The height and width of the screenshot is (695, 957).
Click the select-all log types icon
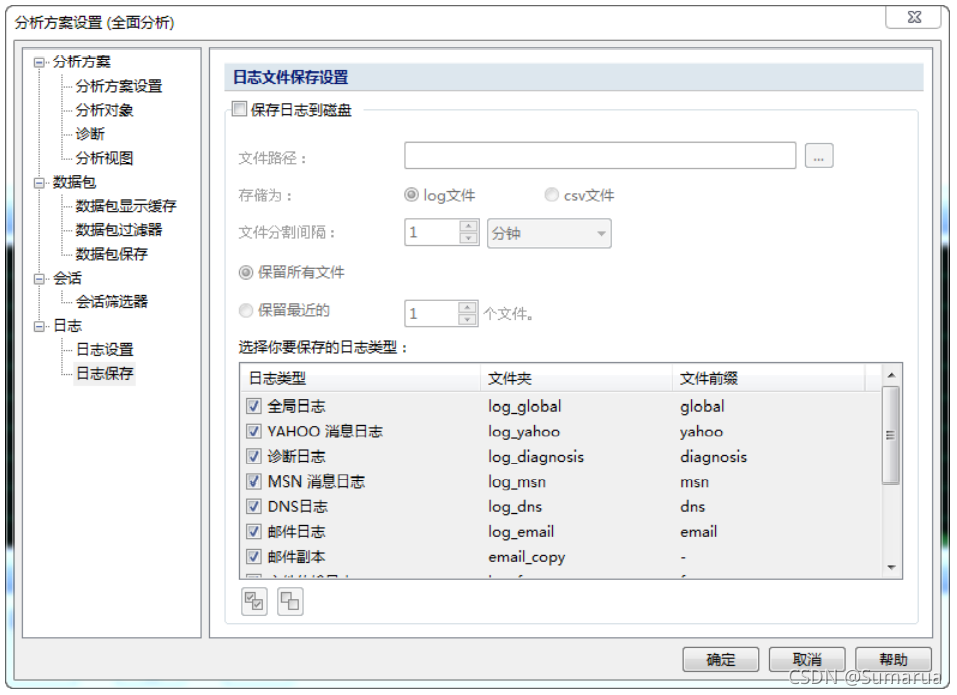[254, 602]
